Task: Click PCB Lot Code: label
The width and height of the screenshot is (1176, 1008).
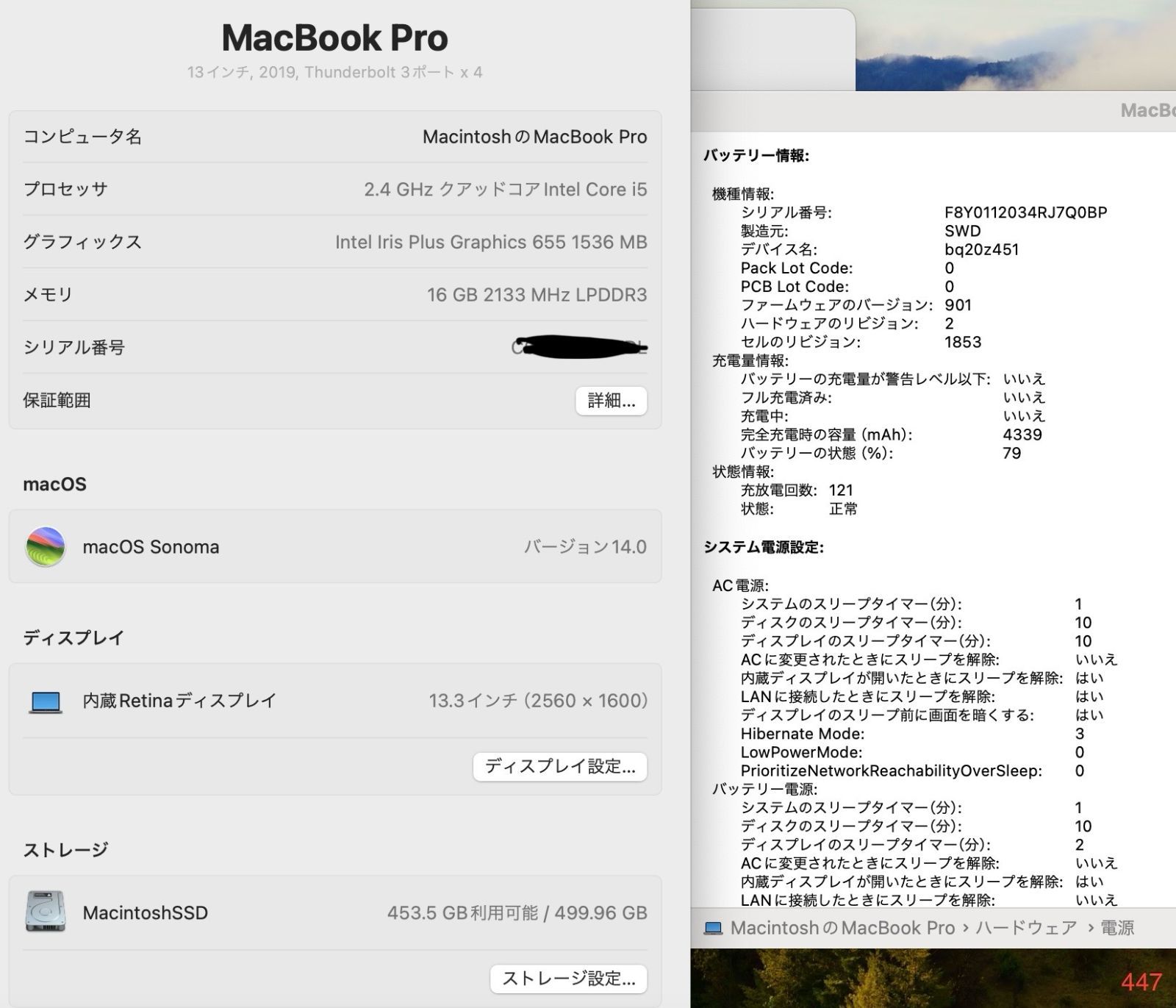Action: tap(795, 287)
